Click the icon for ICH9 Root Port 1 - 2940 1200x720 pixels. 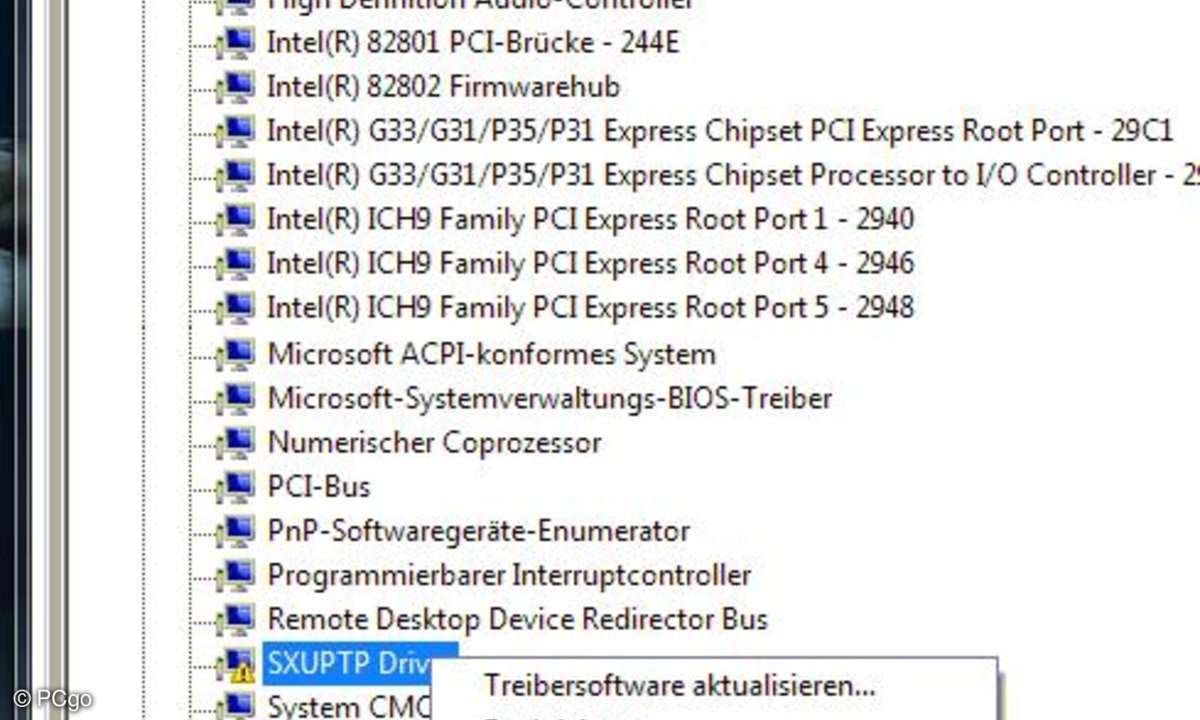(236, 218)
